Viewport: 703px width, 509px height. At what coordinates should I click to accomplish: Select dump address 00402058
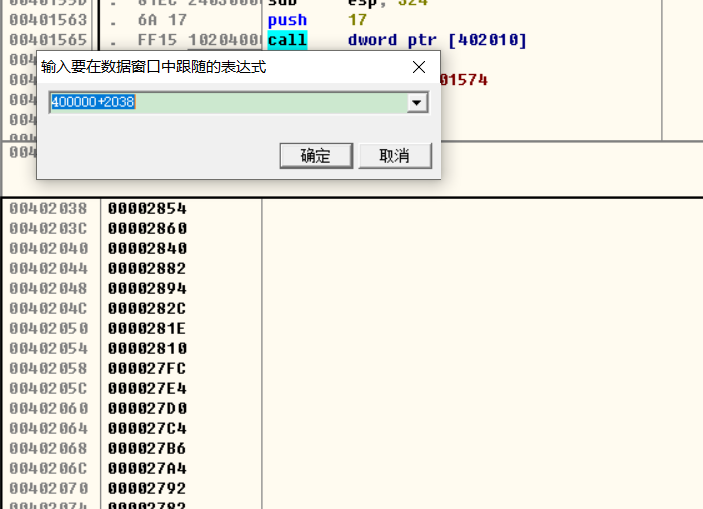[48, 369]
